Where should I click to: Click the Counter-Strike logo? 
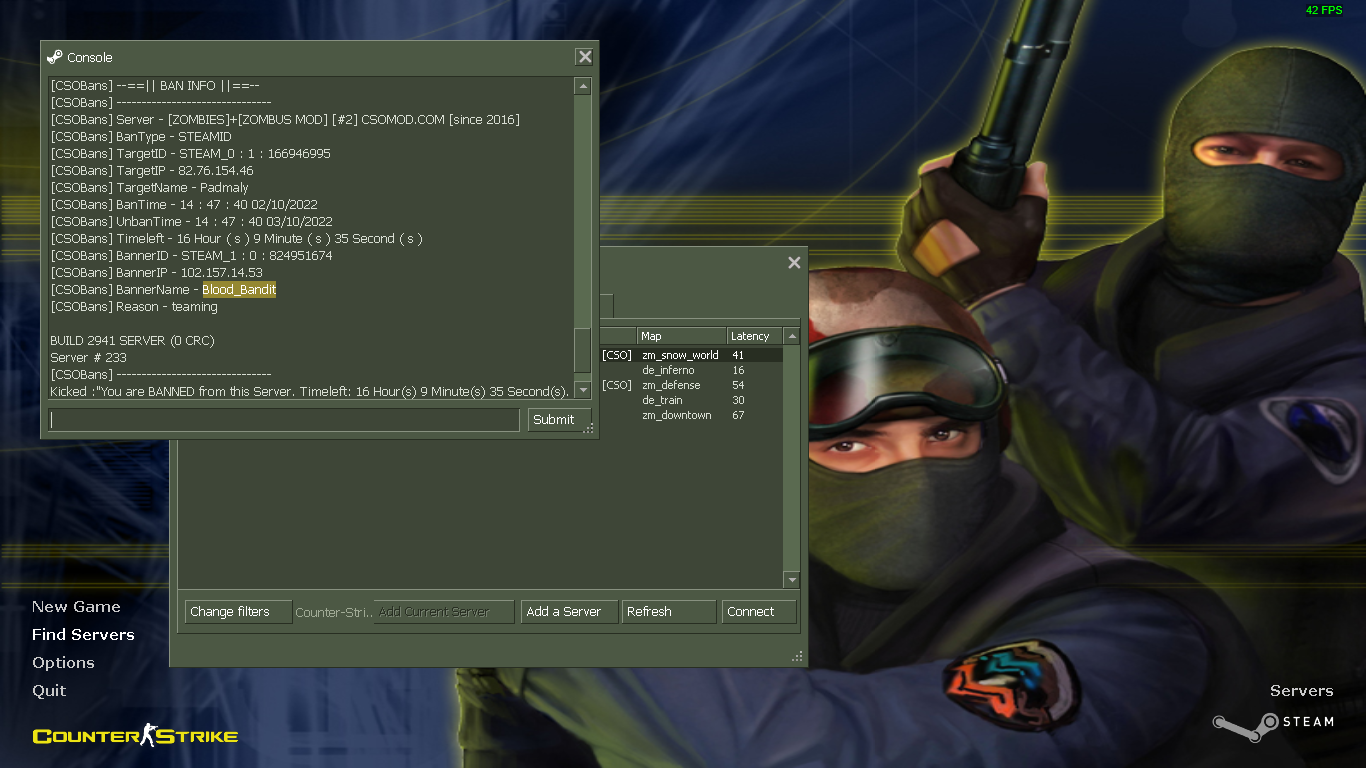135,737
